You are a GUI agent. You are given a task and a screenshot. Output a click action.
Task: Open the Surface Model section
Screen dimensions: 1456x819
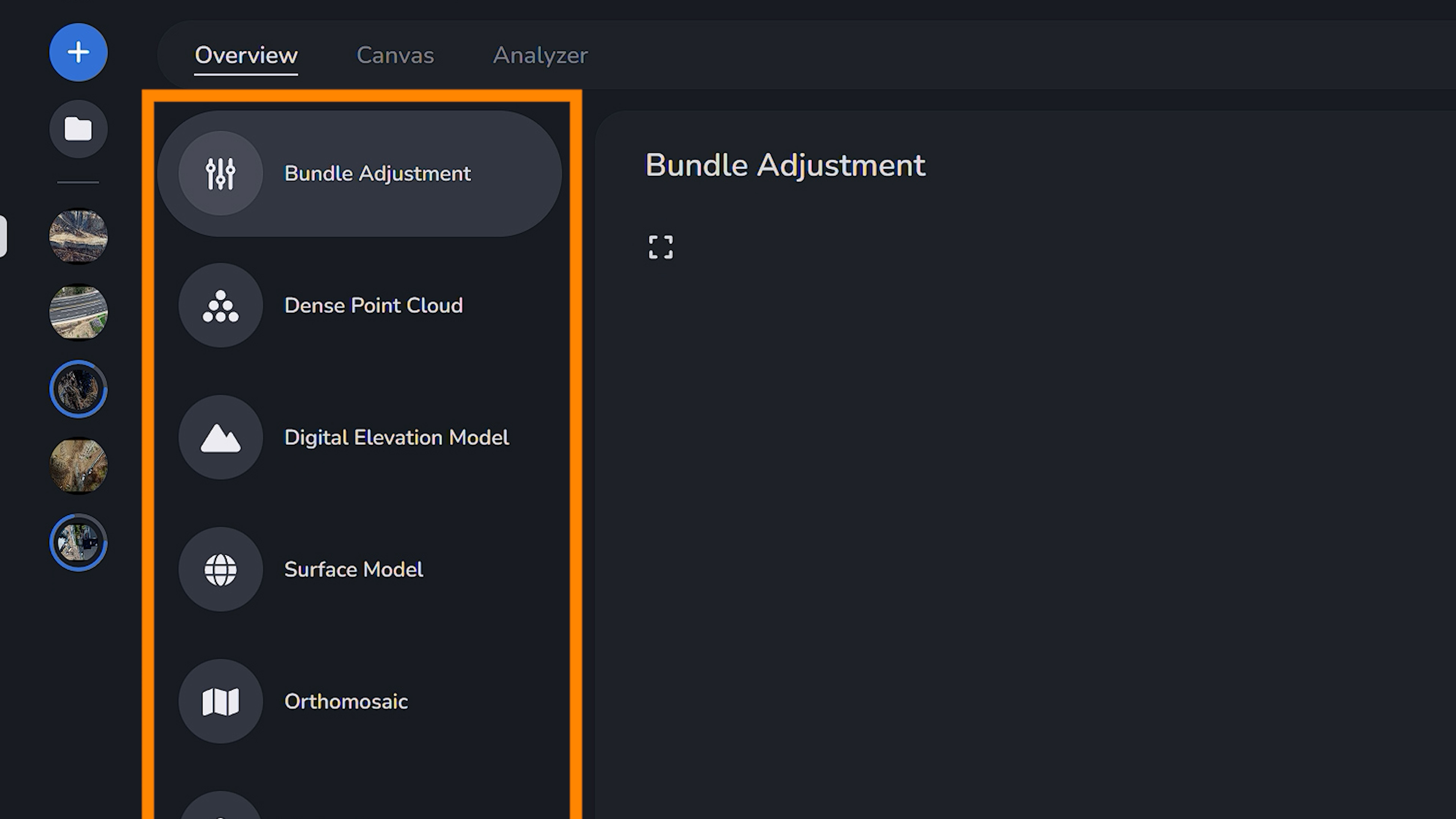(x=353, y=569)
